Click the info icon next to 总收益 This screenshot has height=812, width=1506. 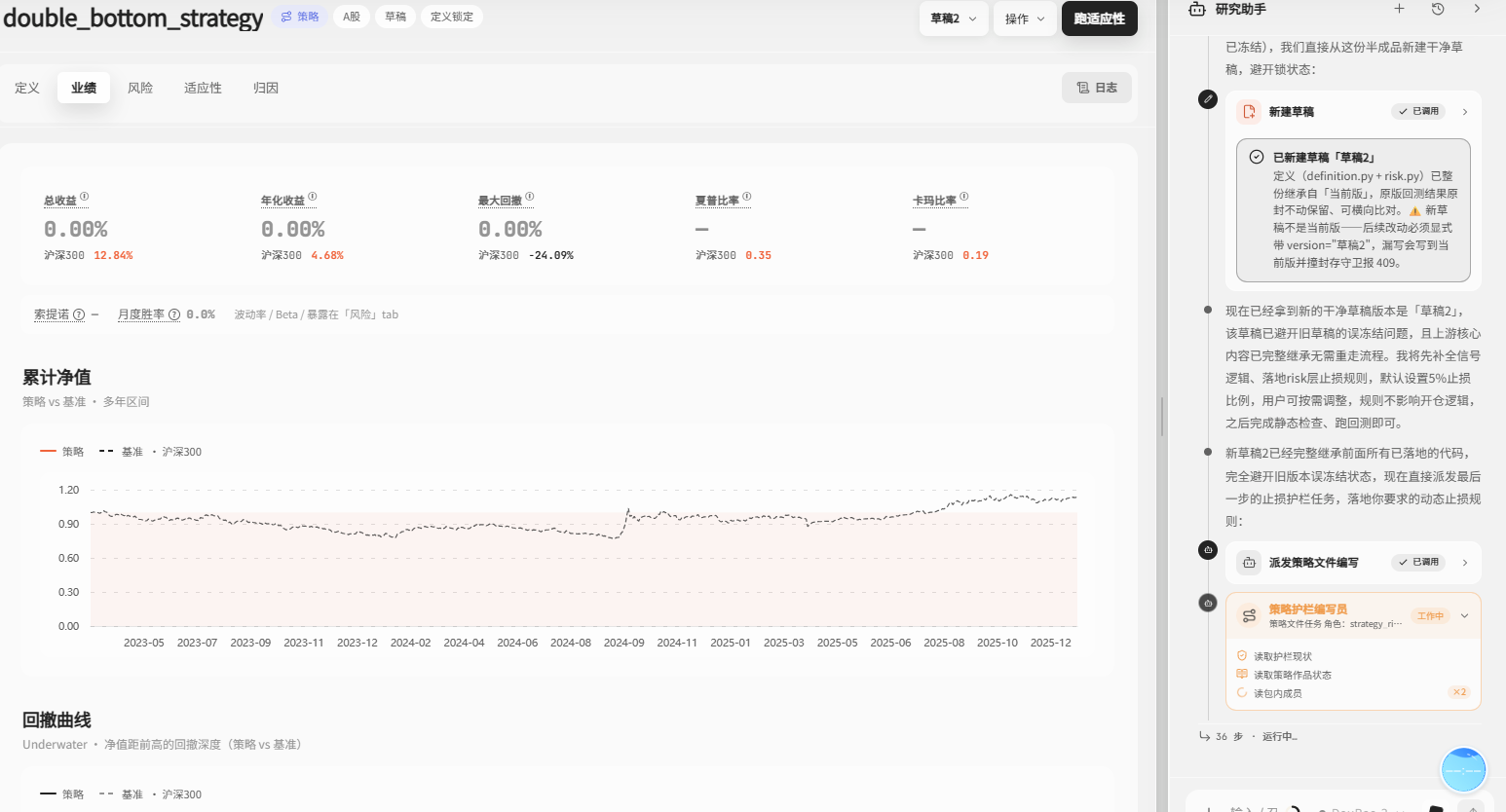[x=85, y=198]
